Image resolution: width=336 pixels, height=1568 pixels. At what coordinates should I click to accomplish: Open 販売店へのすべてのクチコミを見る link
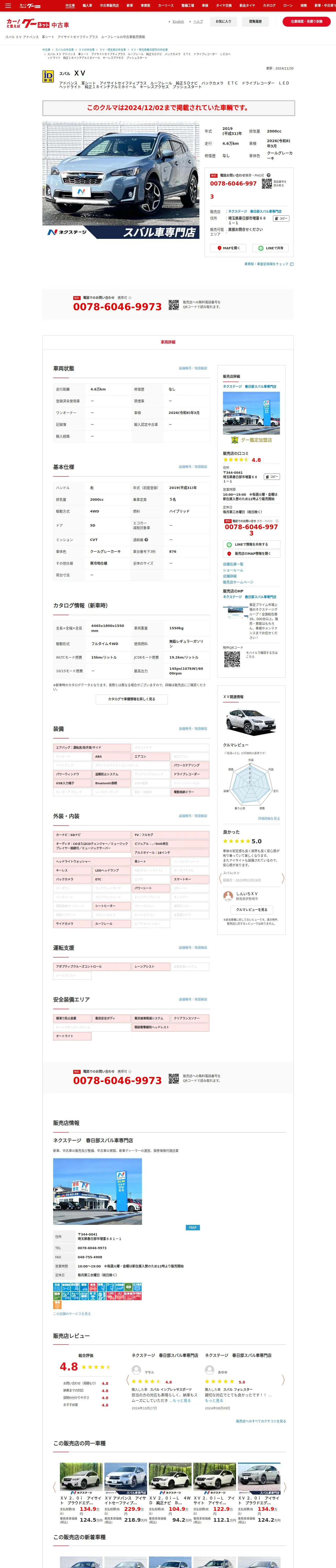click(x=261, y=1421)
